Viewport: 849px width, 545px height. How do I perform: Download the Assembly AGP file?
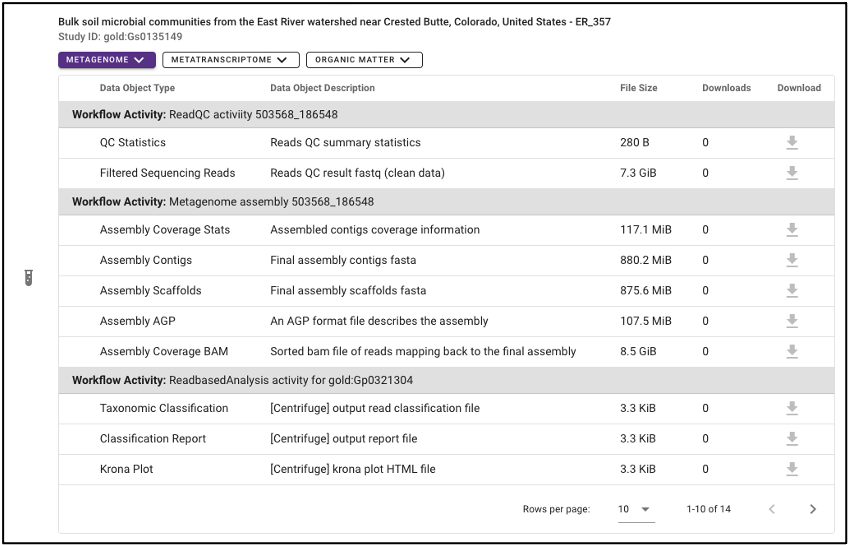click(x=792, y=321)
